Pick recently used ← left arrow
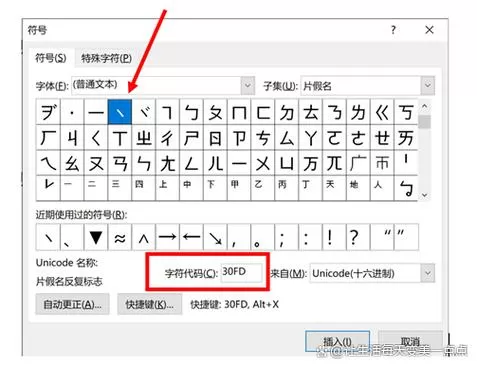The width and height of the screenshot is (477, 368). pos(191,237)
